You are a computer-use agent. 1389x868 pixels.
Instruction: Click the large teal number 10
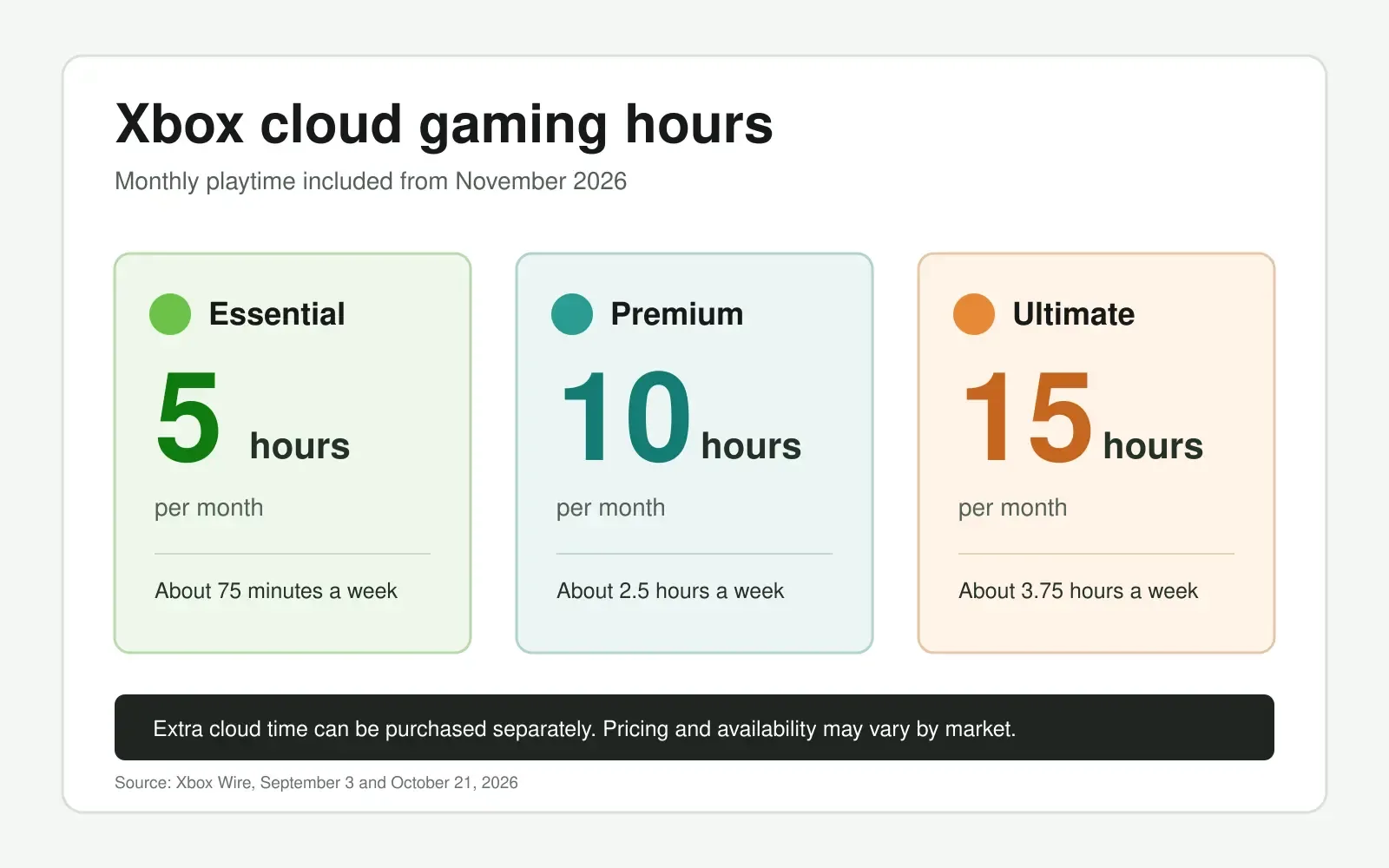(626, 418)
